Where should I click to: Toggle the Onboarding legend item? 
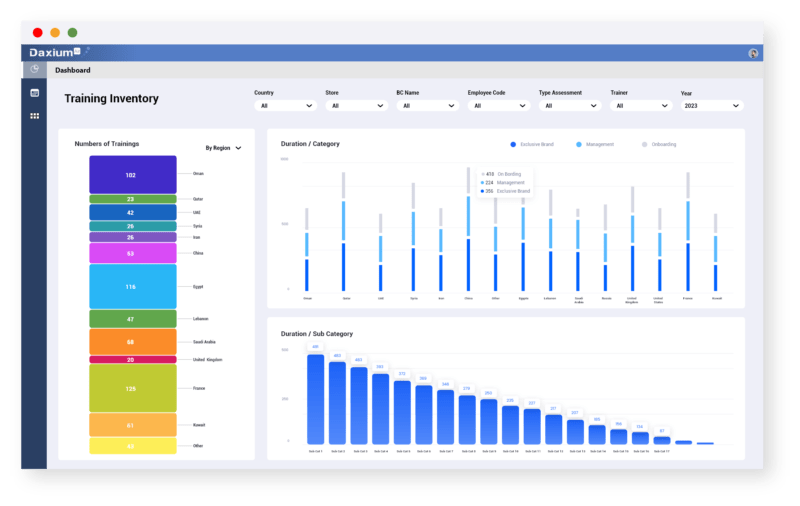click(x=659, y=144)
